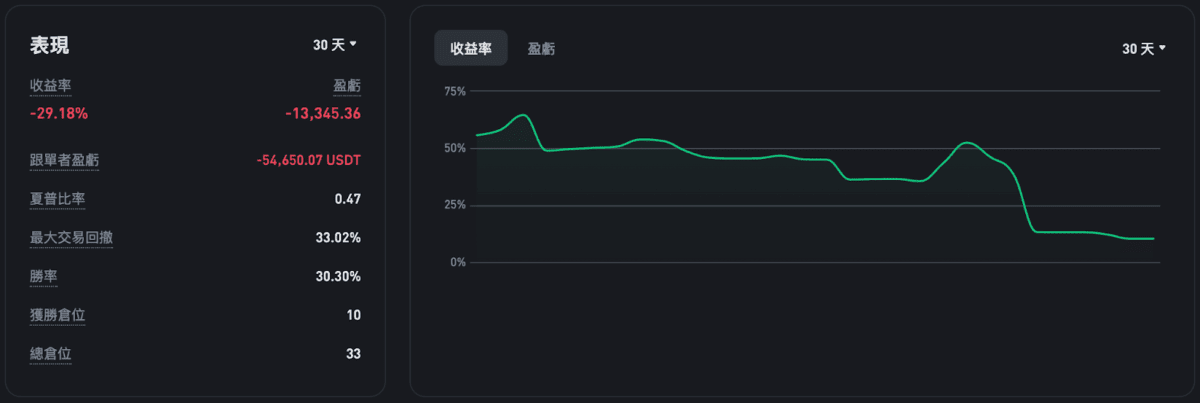
Task: Click the underlined 盈虧 label in 表現 panel
Action: [x=346, y=86]
